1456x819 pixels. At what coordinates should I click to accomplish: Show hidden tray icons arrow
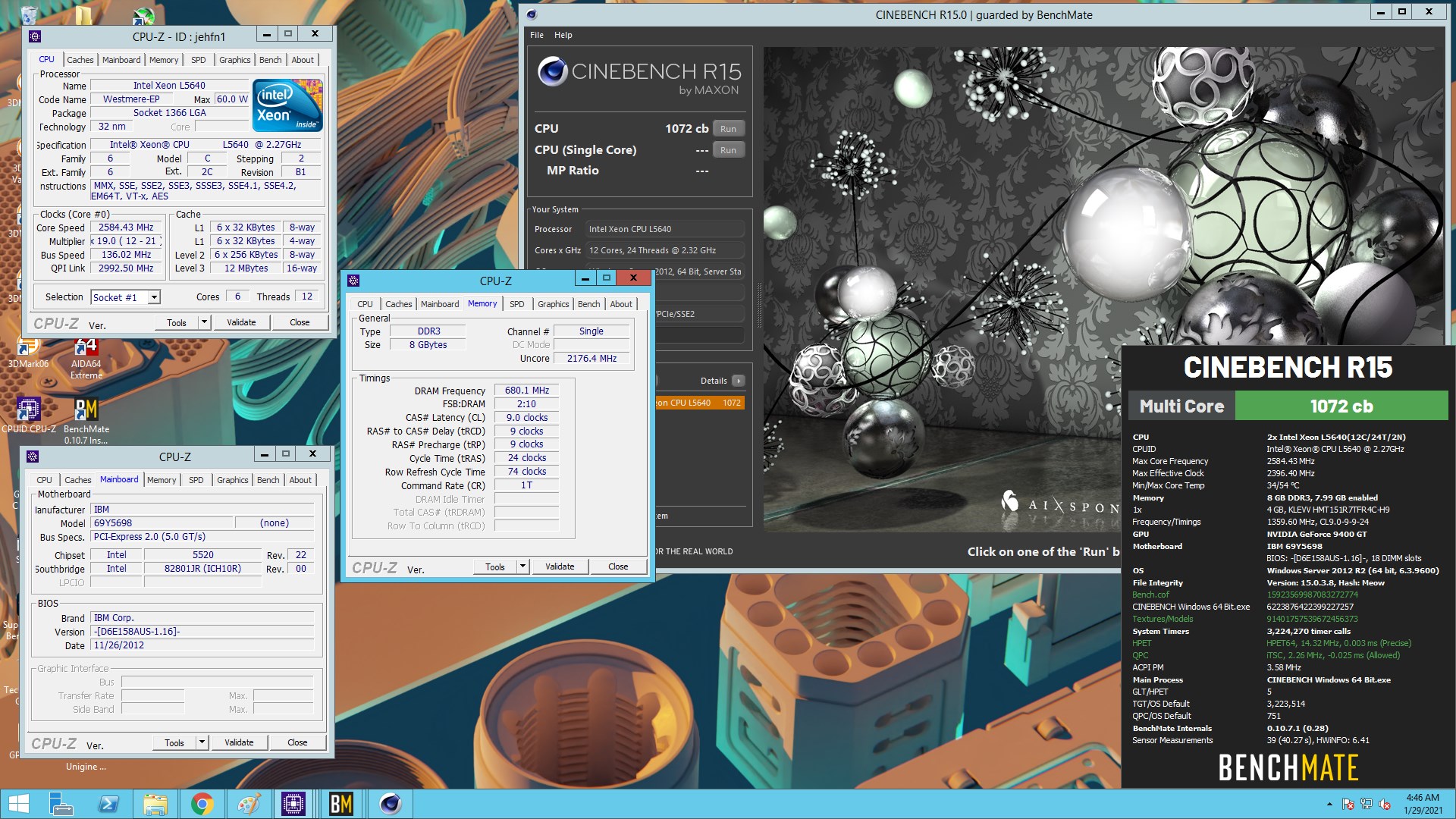(x=1329, y=804)
